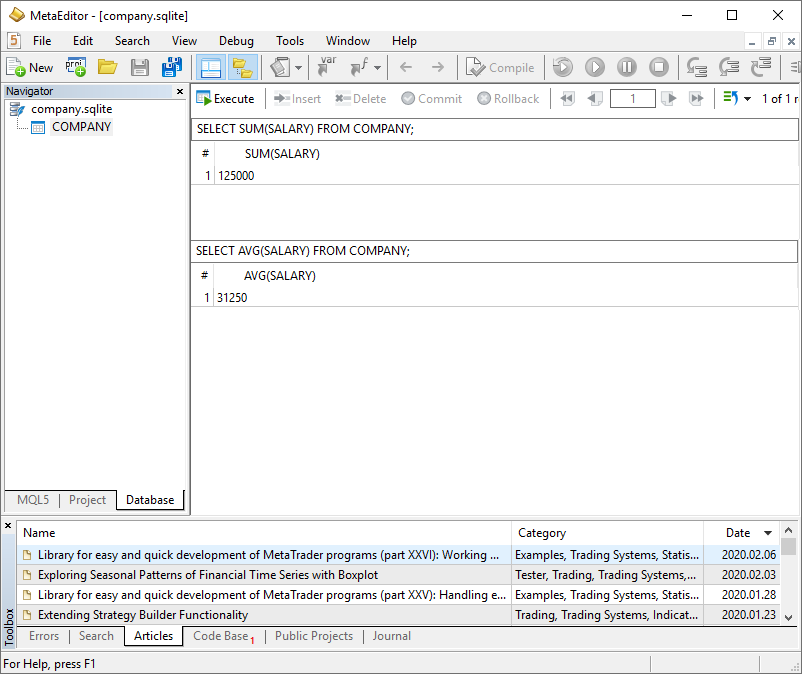Switch to Project navigator tab

[87, 500]
